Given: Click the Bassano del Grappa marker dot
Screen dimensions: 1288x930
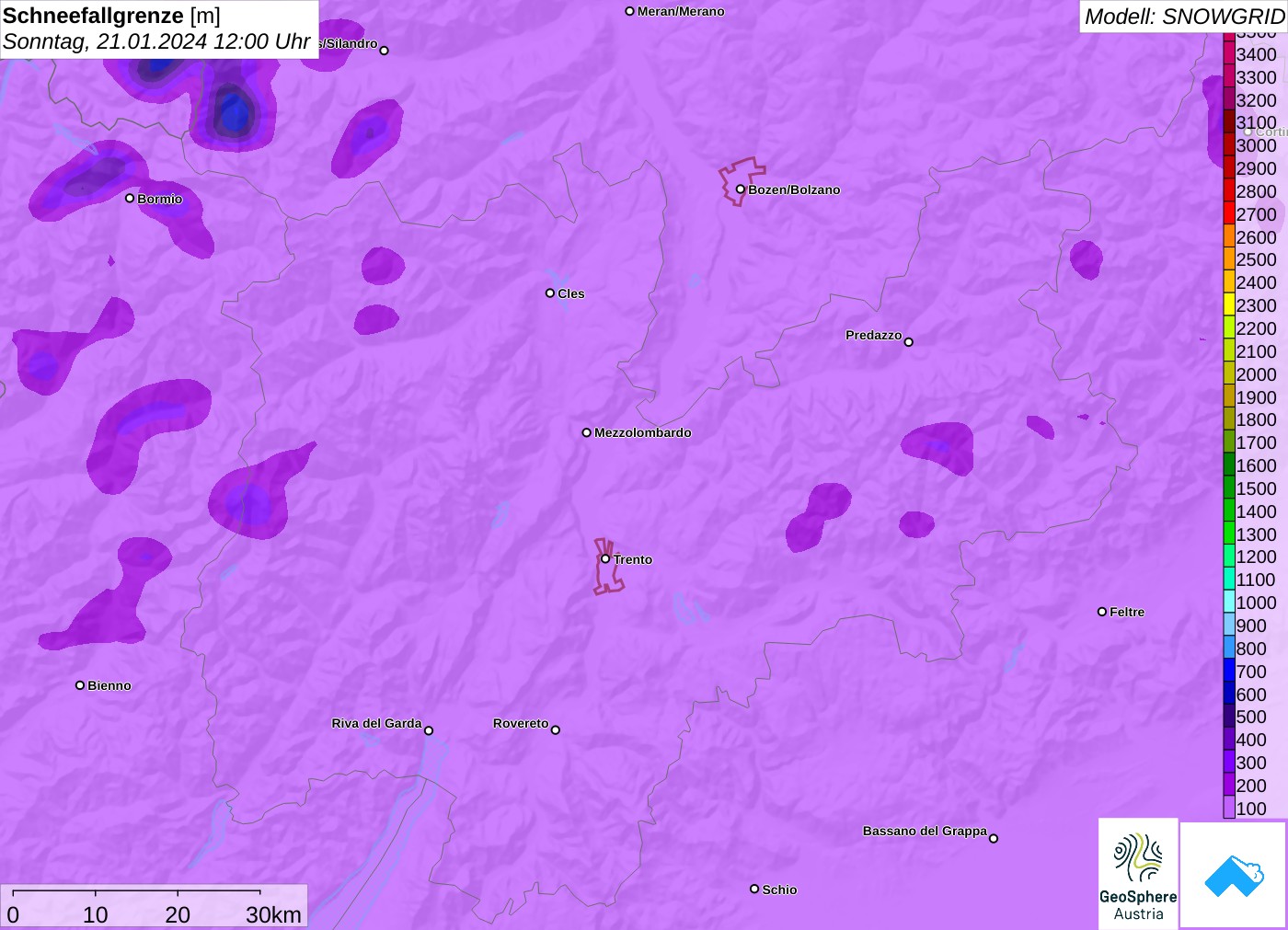Looking at the screenshot, I should click(994, 838).
